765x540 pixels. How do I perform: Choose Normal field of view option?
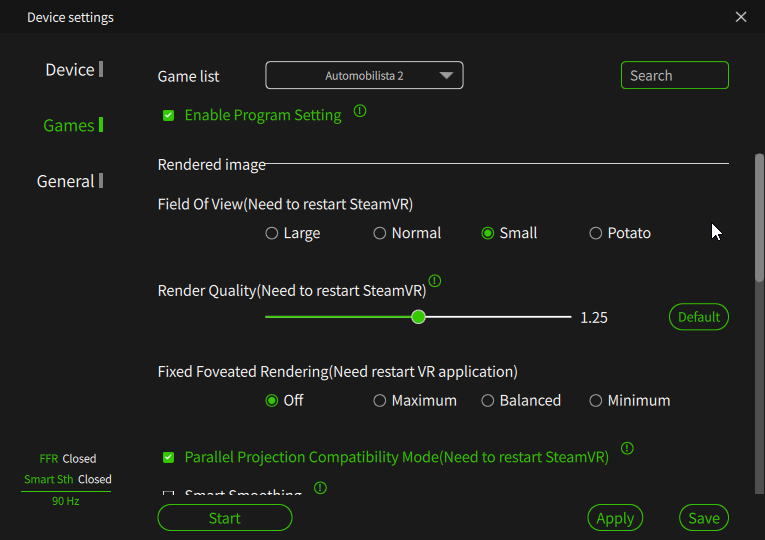[380, 233]
